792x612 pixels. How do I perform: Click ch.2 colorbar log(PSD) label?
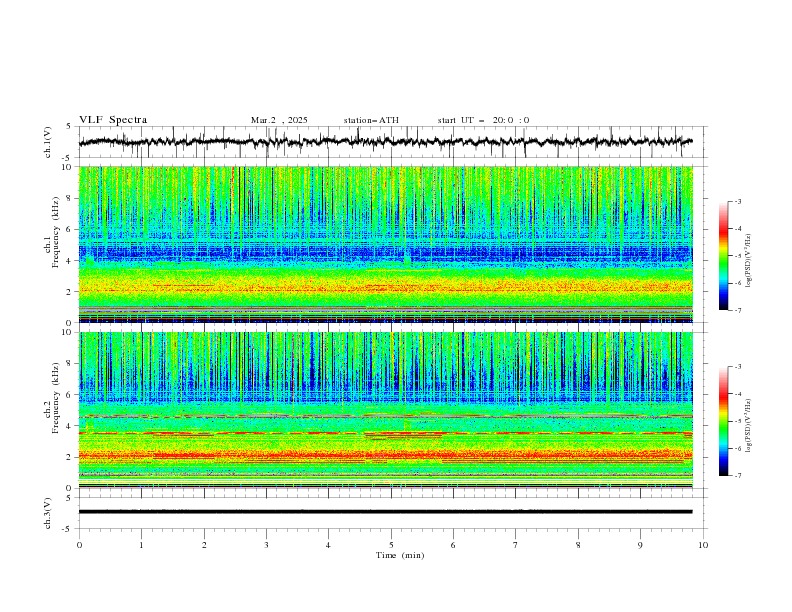[x=749, y=426]
